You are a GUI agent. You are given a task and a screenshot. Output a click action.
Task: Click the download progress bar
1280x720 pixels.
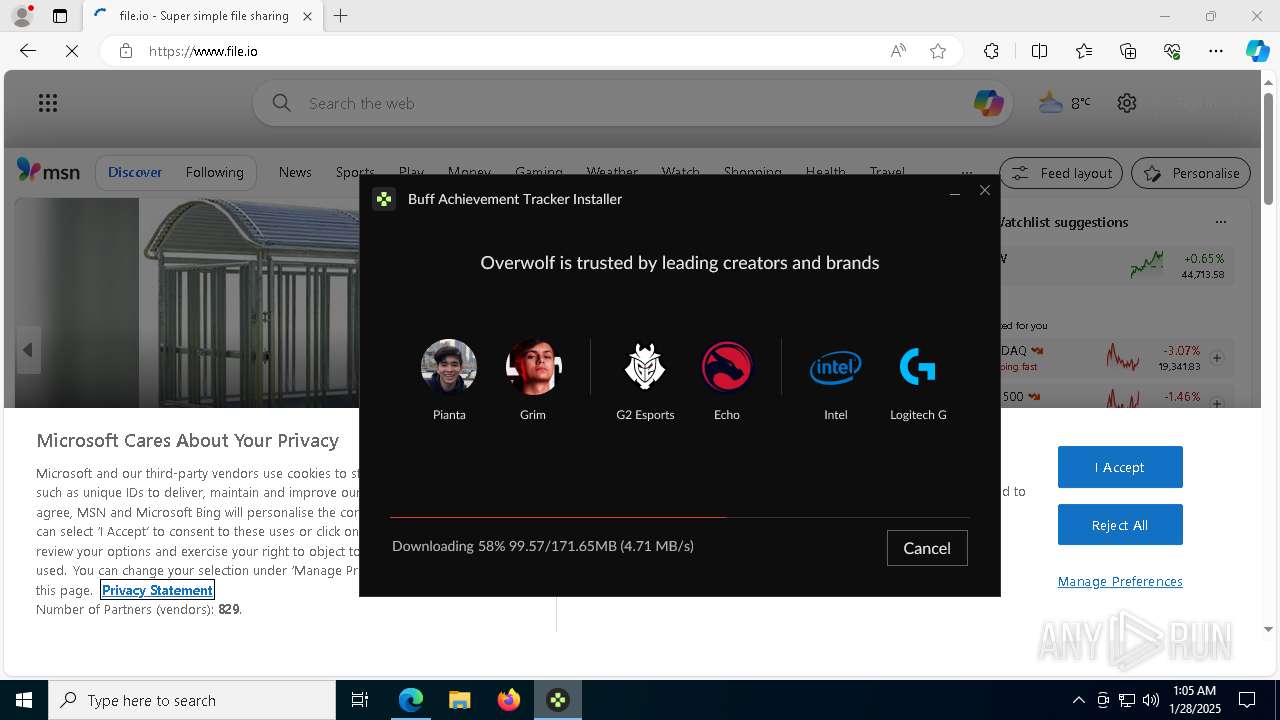click(x=680, y=517)
